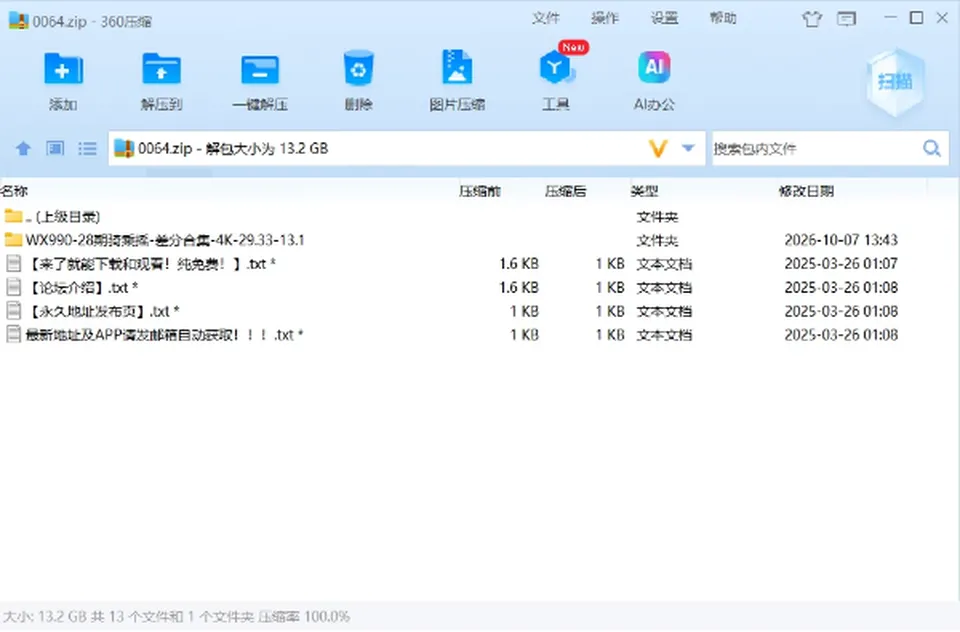Viewport: 960px width, 632px height.
Task: Choose the 一键解压 one-click extract icon
Action: tap(260, 70)
